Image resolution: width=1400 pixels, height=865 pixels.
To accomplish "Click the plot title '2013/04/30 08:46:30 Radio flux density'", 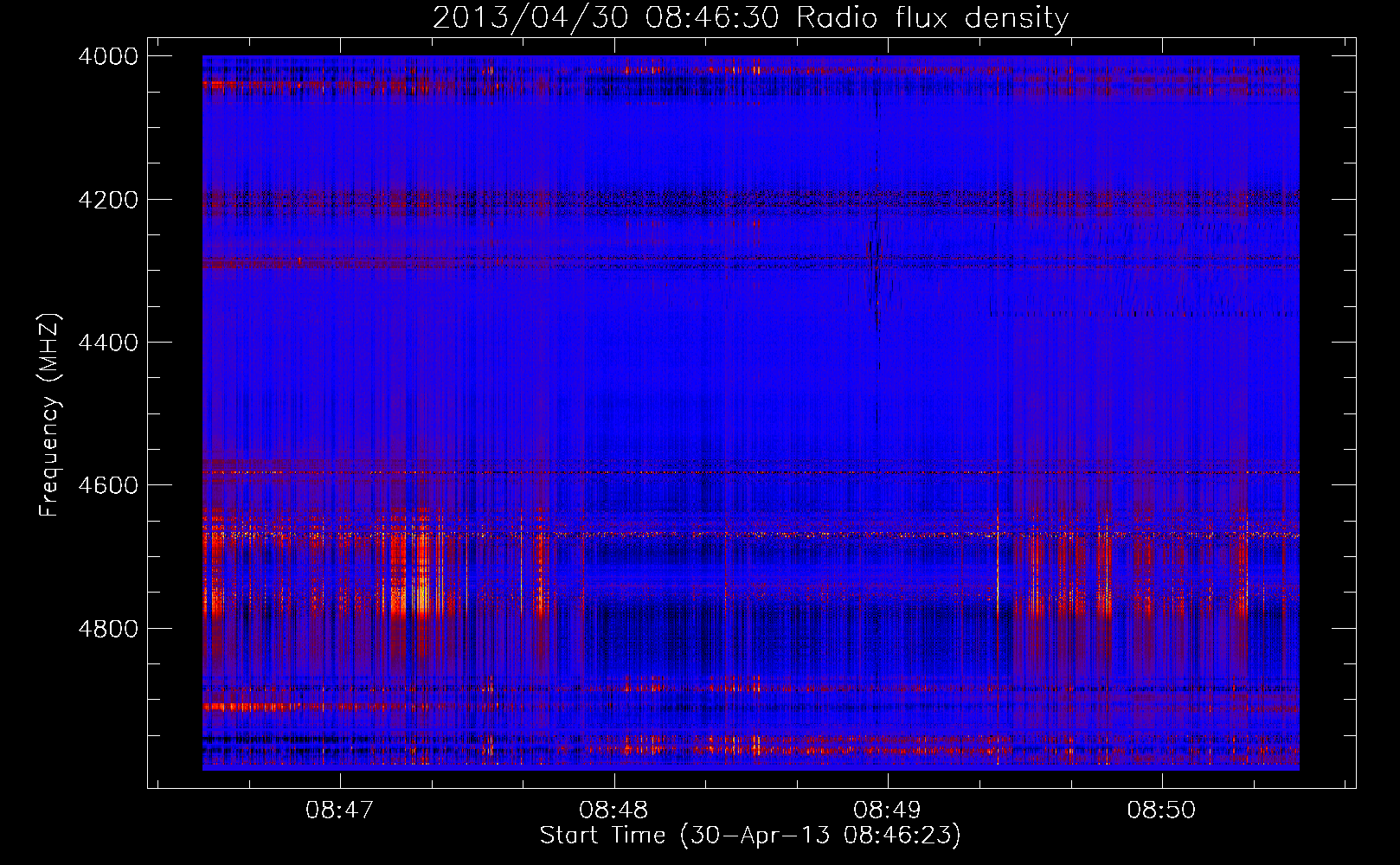I will pyautogui.click(x=750, y=17).
